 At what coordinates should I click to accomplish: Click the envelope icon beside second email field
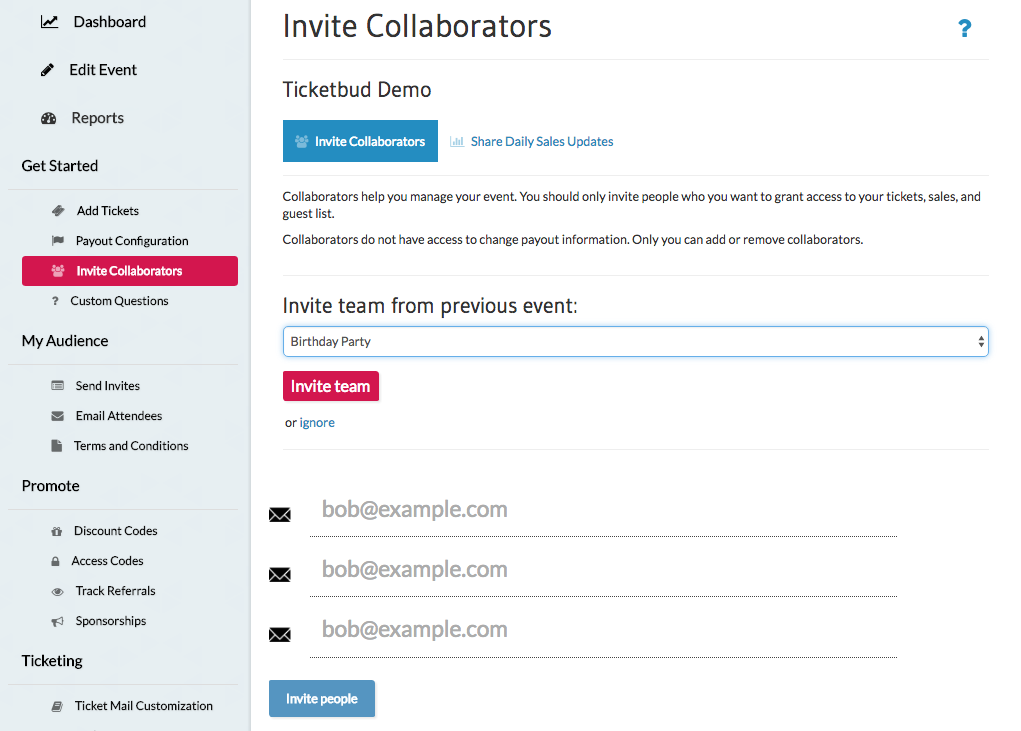click(x=279, y=574)
